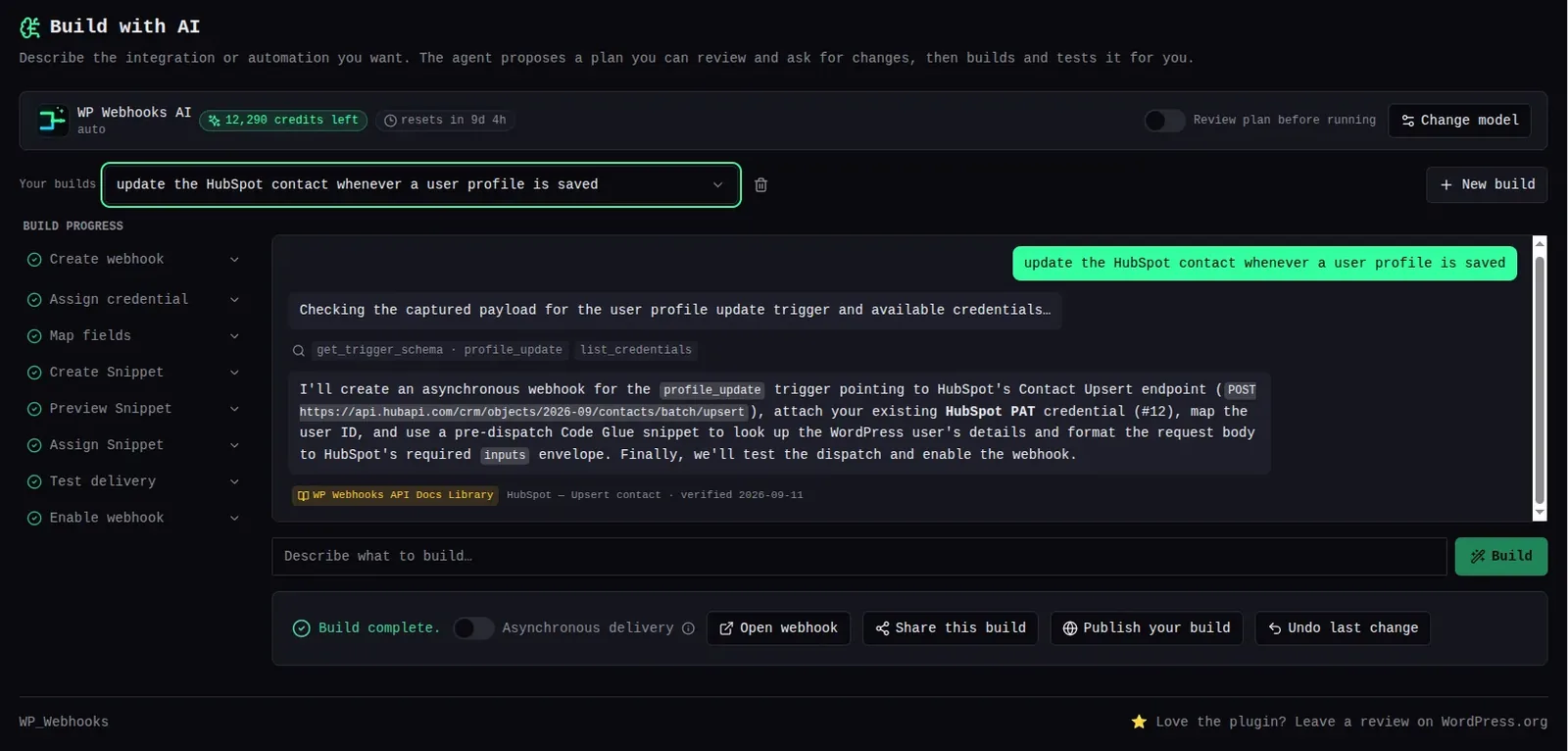Click the Build complete status text
Screen dimensions: 1568x751
coord(379,628)
